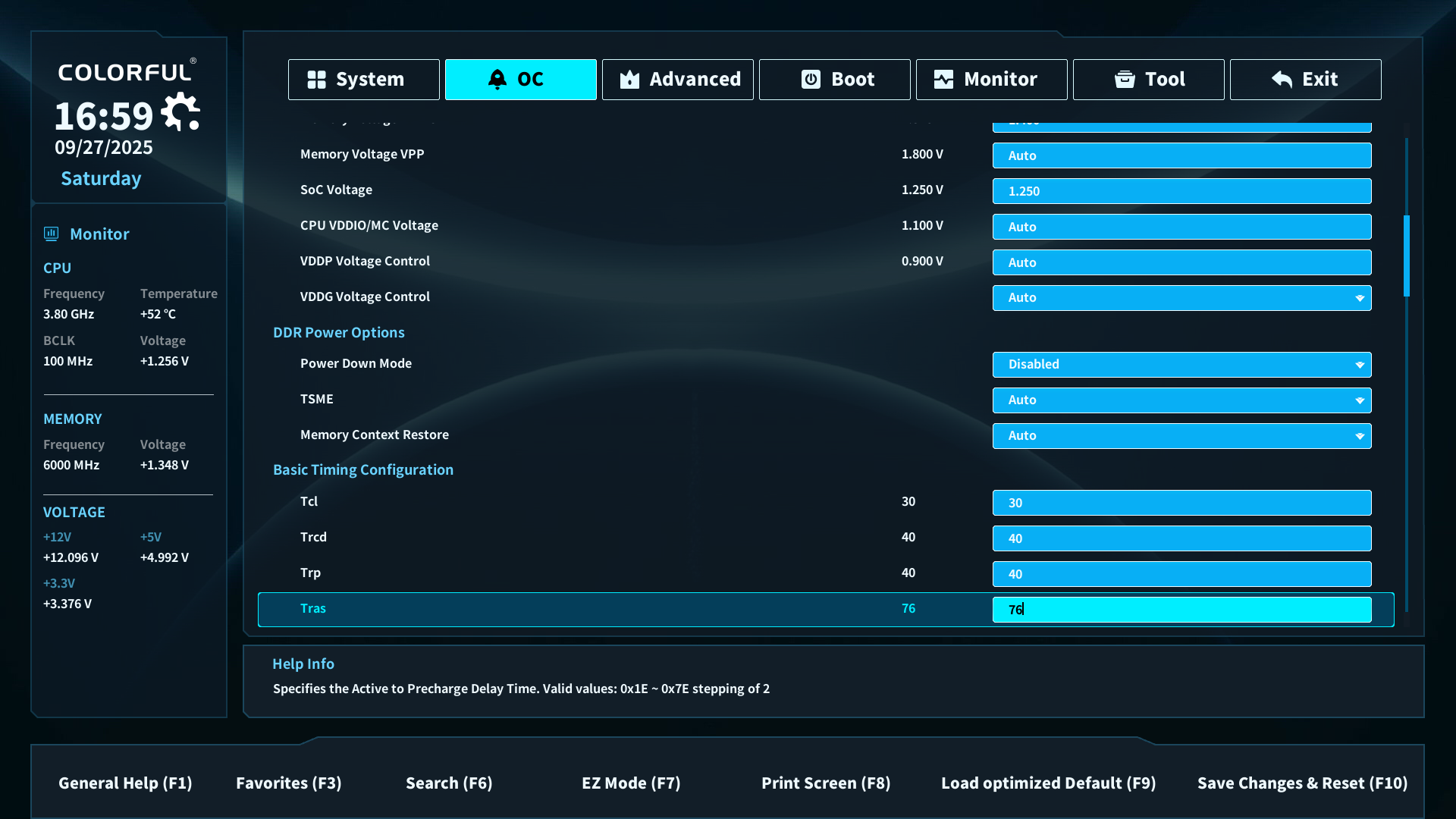1456x819 pixels.
Task: Click the System tab grid icon
Action: 316,80
